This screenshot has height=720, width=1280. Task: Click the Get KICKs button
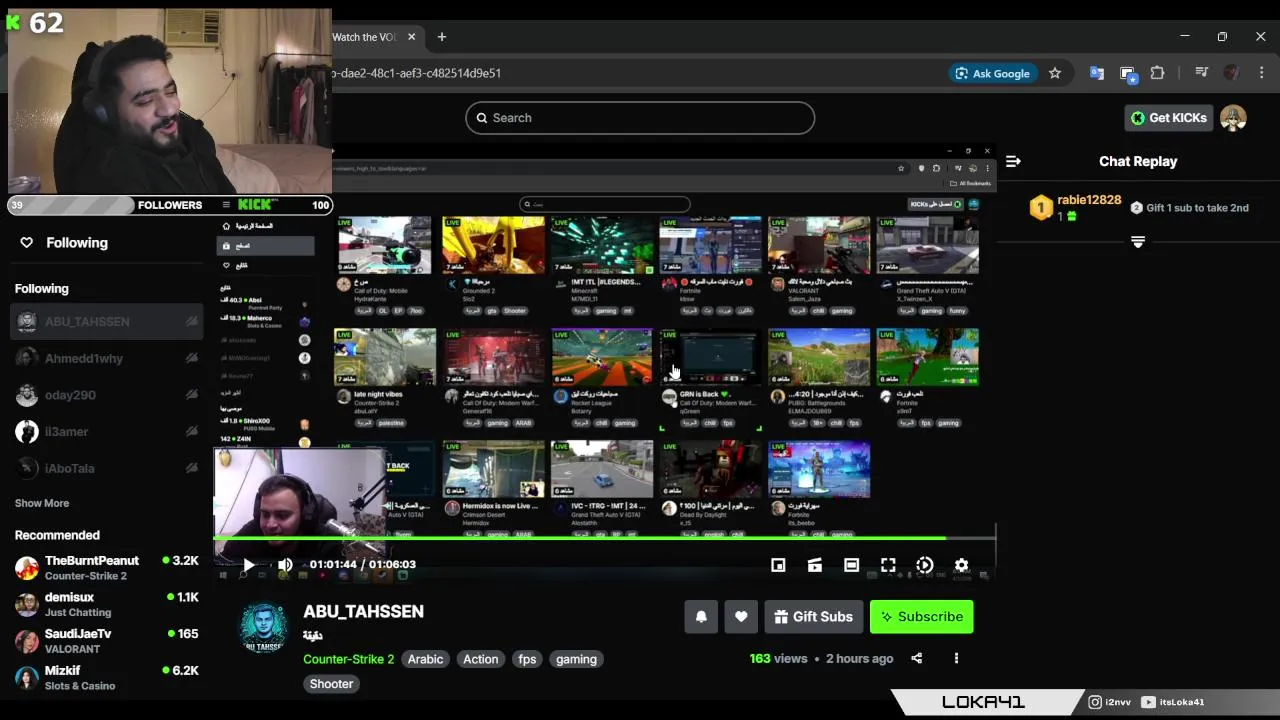1169,118
